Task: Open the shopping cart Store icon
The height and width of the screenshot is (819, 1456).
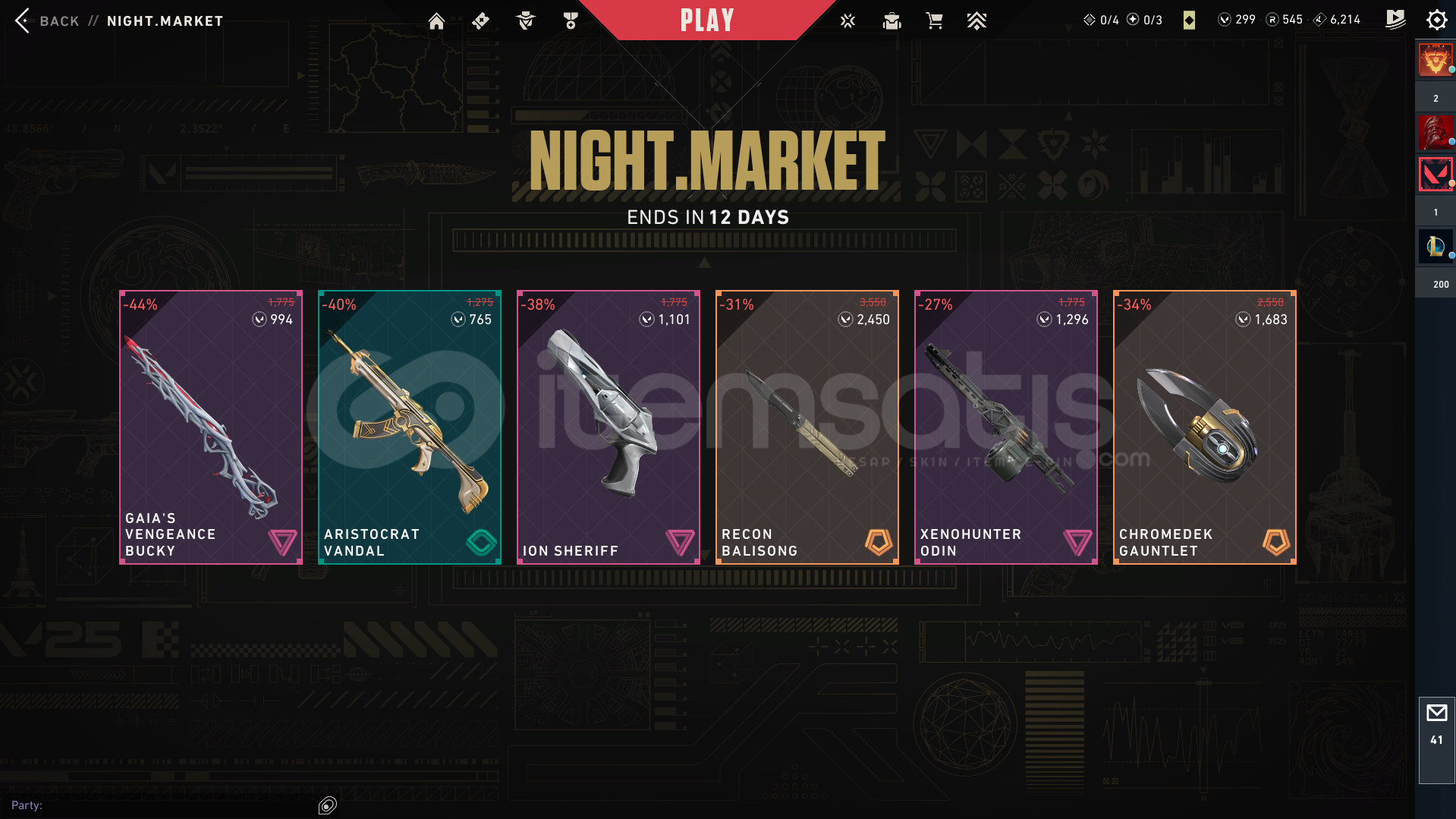Action: point(935,21)
